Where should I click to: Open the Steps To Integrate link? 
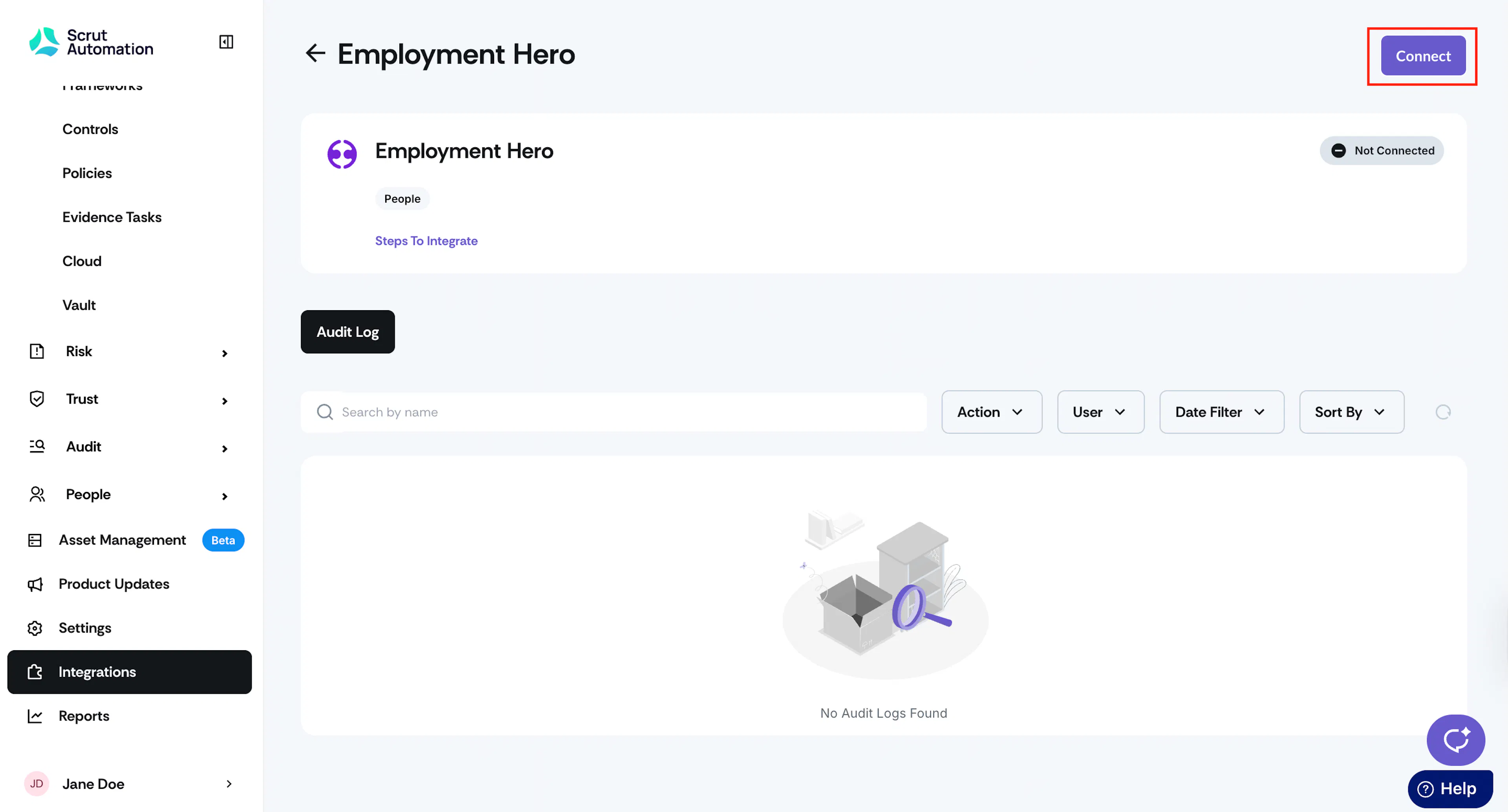tap(426, 241)
